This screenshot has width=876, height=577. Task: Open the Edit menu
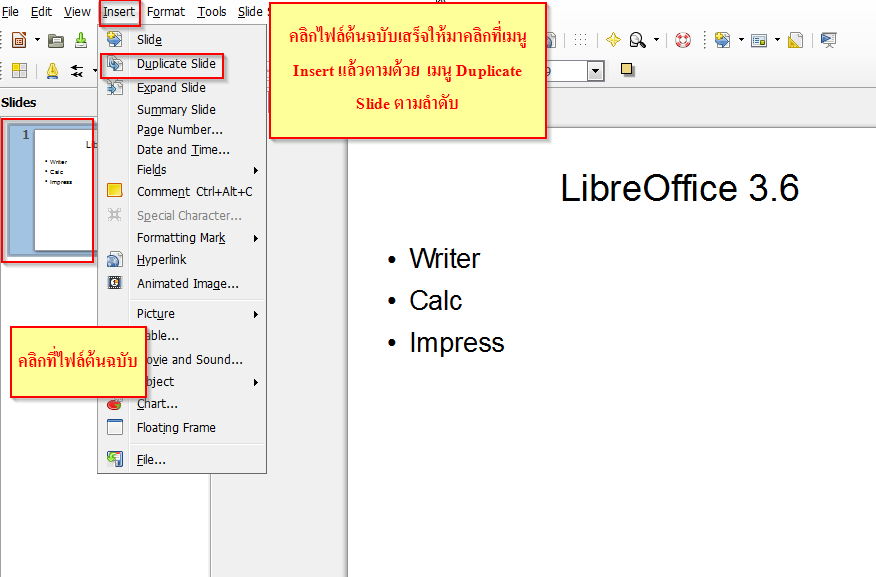click(41, 12)
